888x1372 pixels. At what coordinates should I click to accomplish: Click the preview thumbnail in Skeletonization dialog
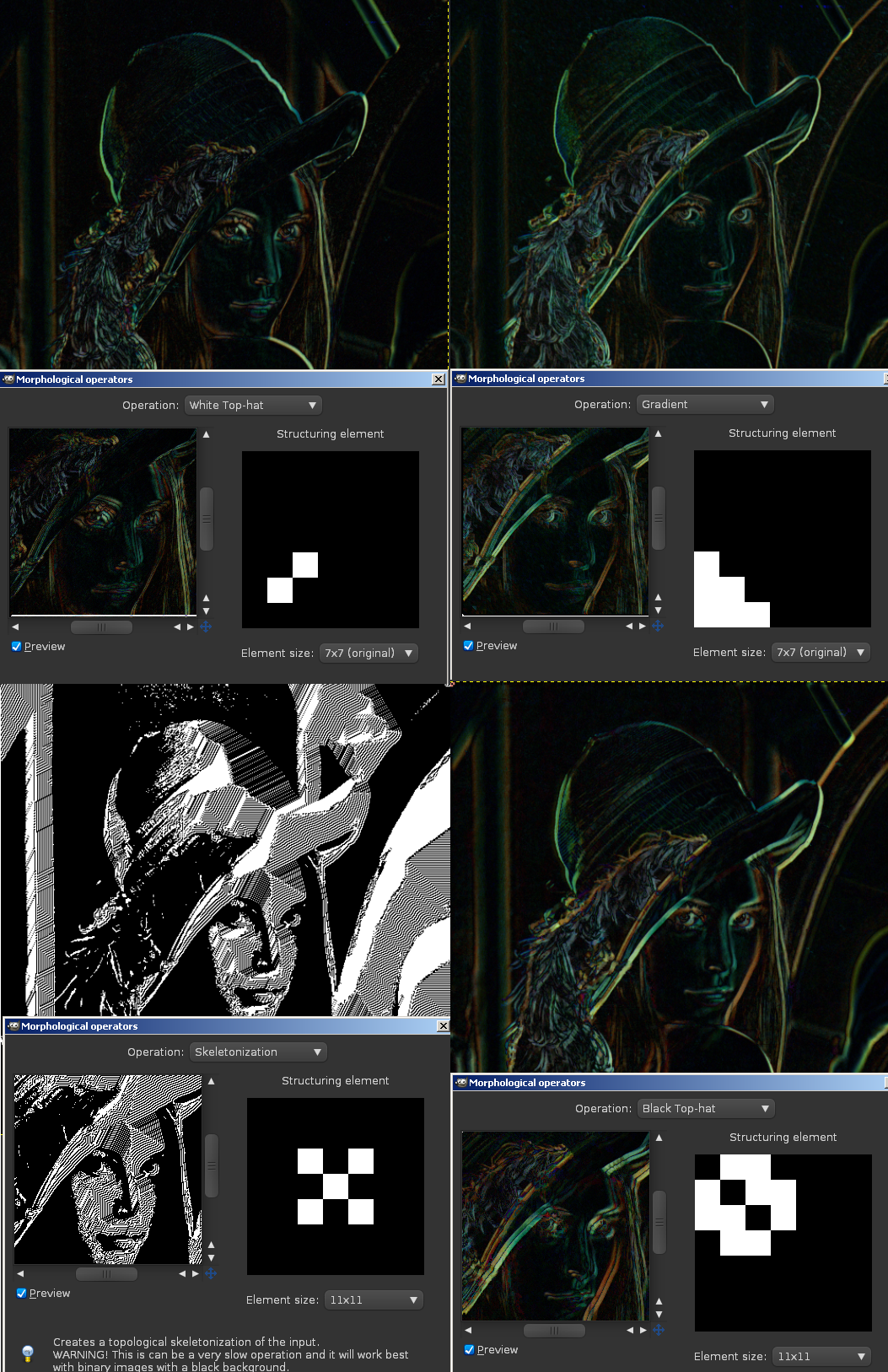pyautogui.click(x=108, y=1169)
